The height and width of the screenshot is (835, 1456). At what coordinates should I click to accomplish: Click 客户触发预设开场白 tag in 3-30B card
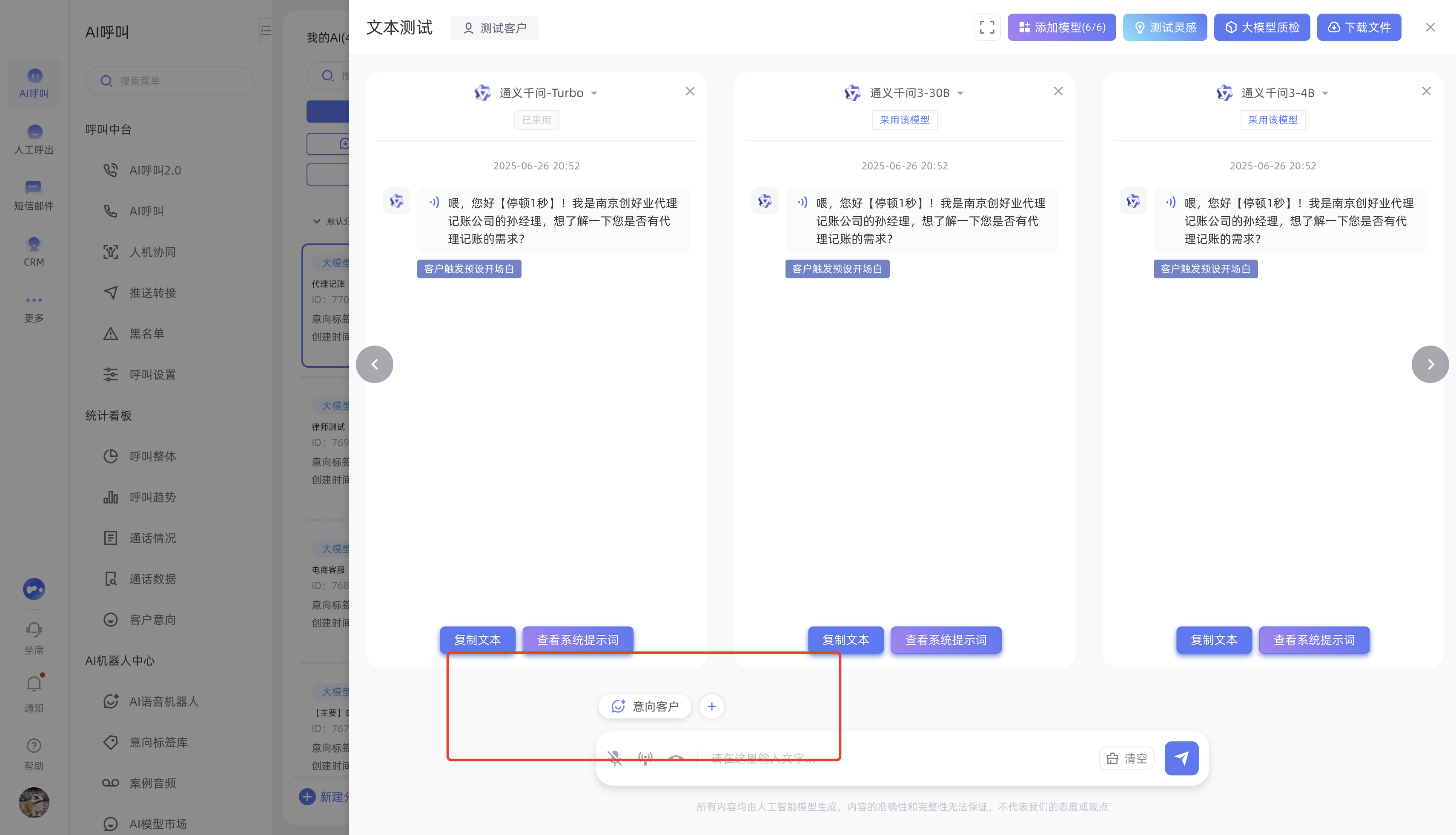837,269
